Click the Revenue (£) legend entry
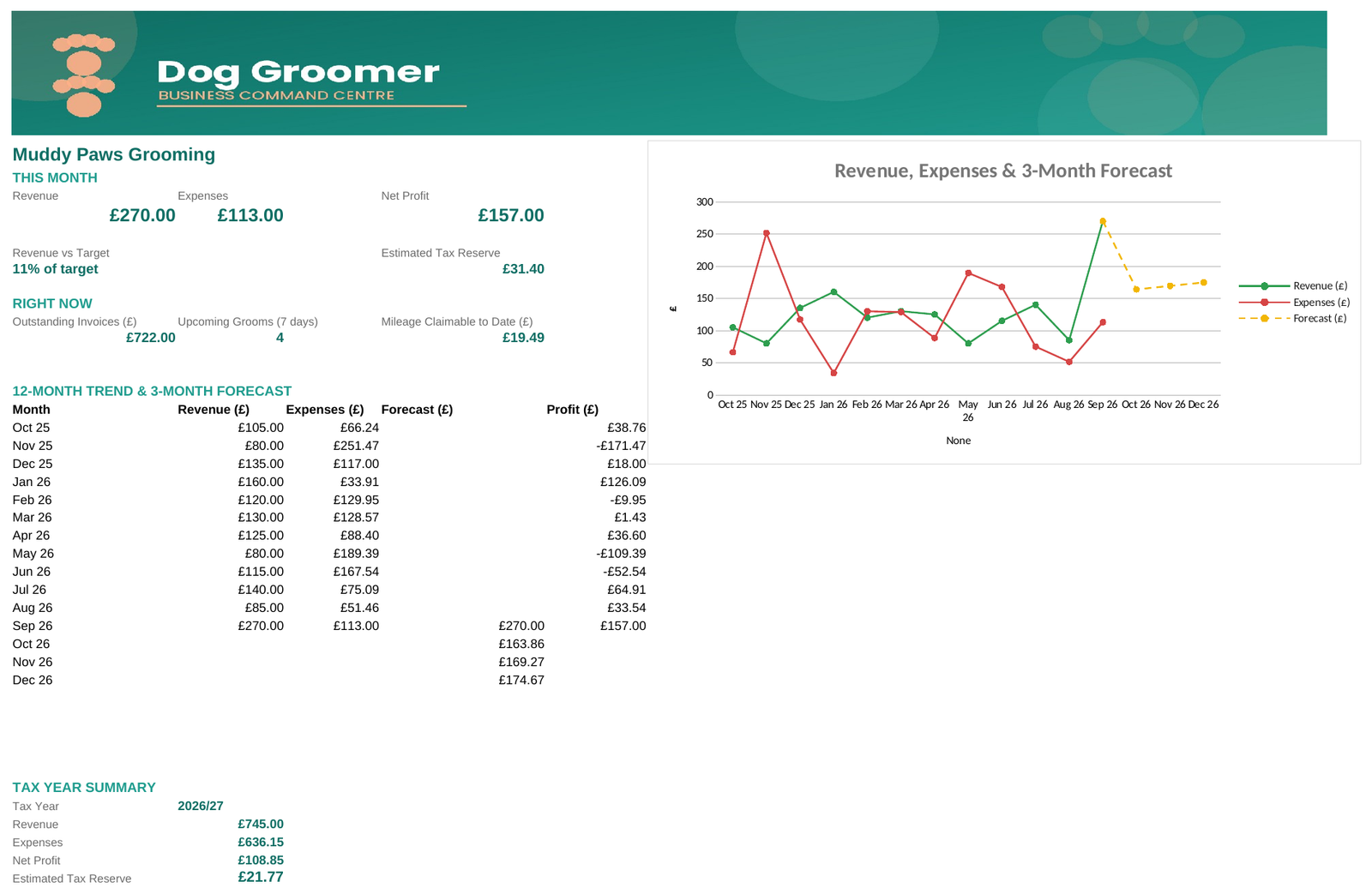Image resolution: width=1372 pixels, height=894 pixels. pos(1293,285)
